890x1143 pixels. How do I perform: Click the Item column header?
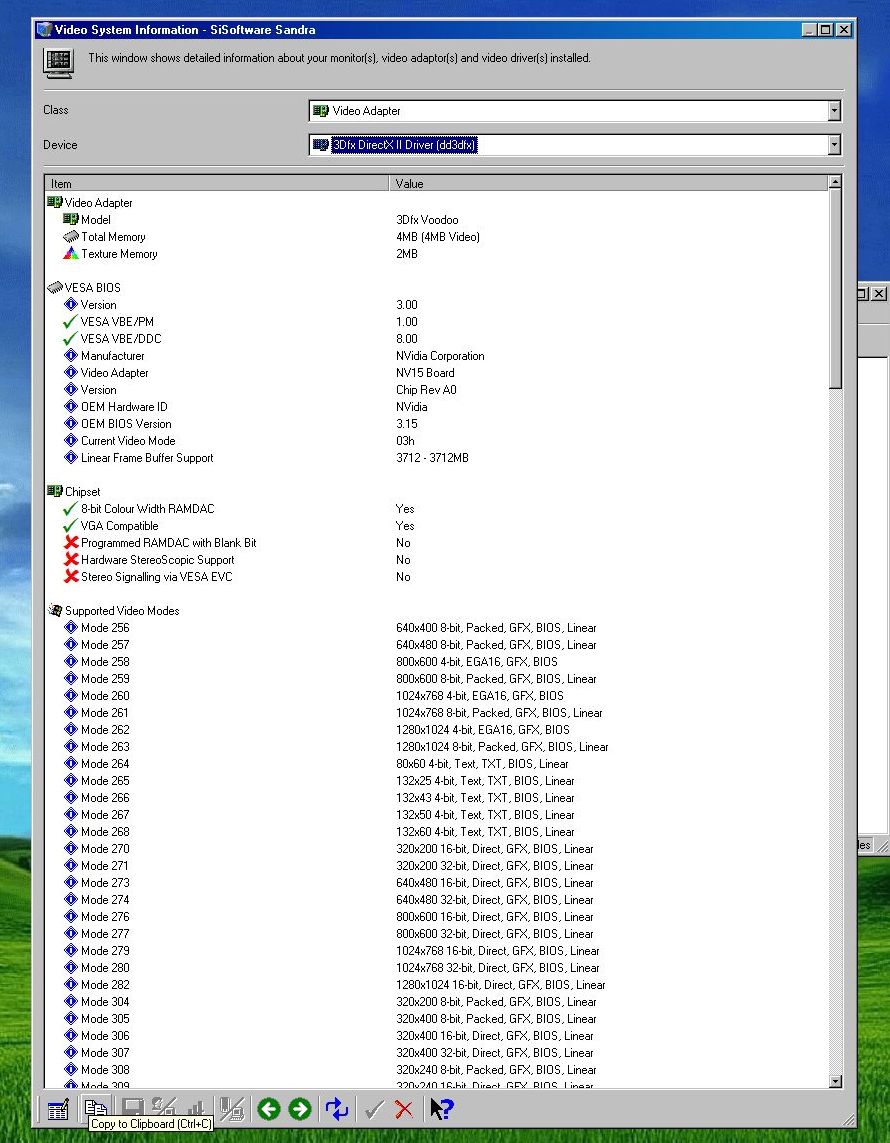pos(216,184)
